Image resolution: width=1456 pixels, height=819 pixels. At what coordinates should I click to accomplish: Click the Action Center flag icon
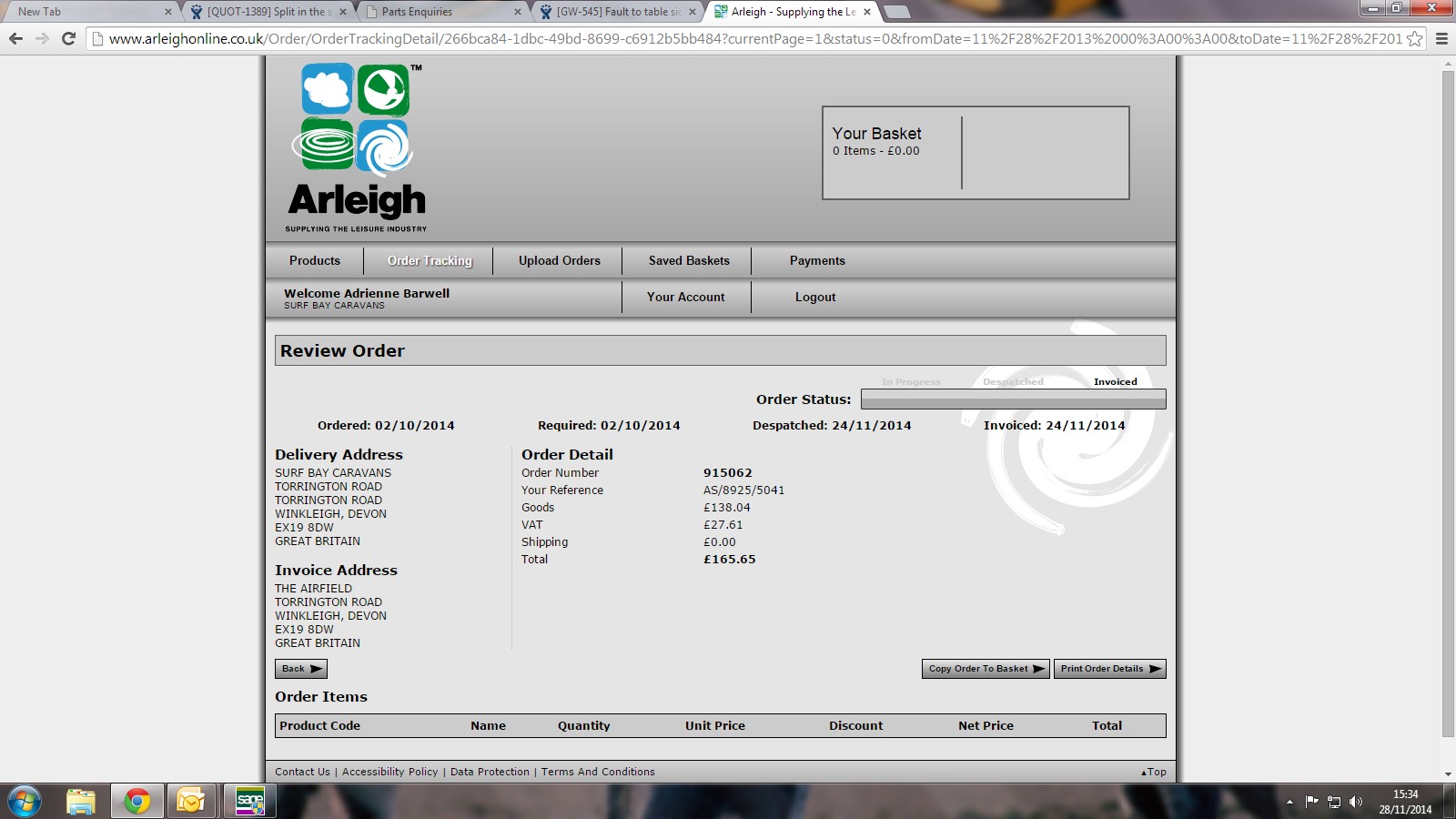1311,802
